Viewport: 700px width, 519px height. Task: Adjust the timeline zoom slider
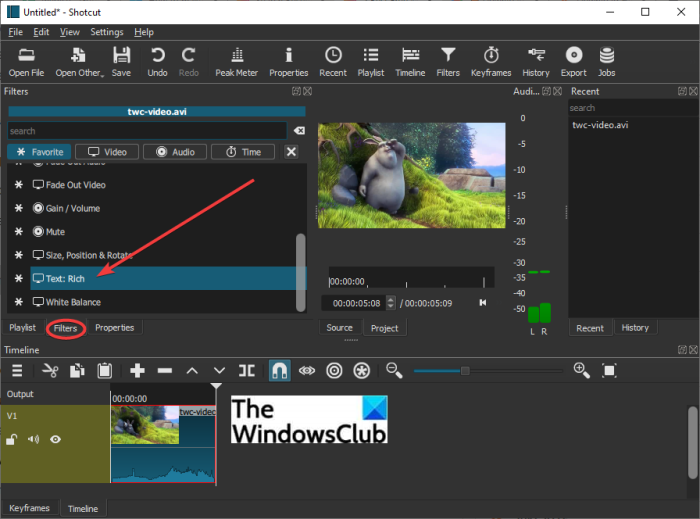tap(465, 371)
